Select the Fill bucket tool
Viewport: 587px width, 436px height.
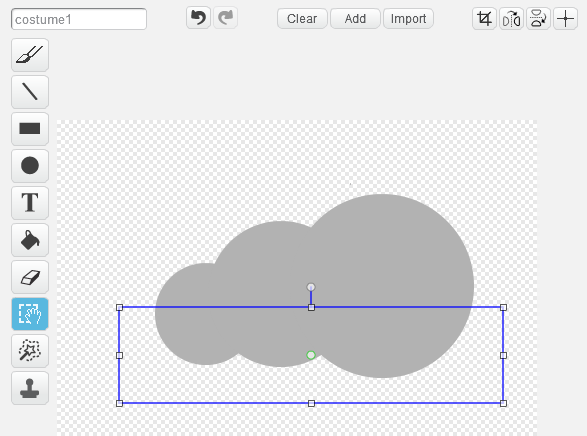(x=30, y=240)
